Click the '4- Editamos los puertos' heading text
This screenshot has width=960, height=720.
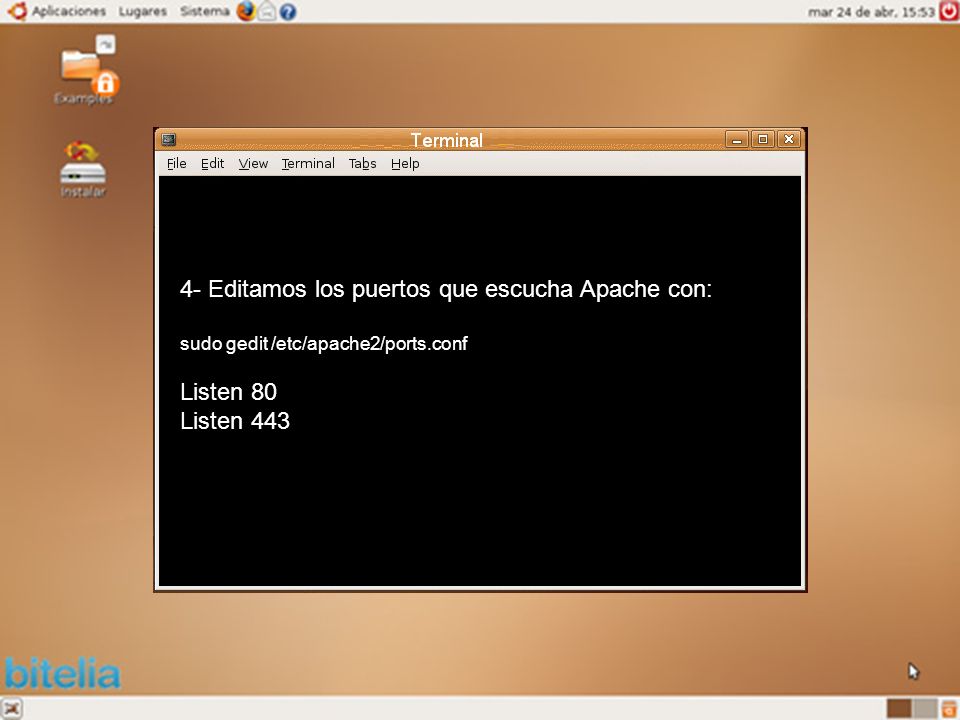tap(446, 289)
